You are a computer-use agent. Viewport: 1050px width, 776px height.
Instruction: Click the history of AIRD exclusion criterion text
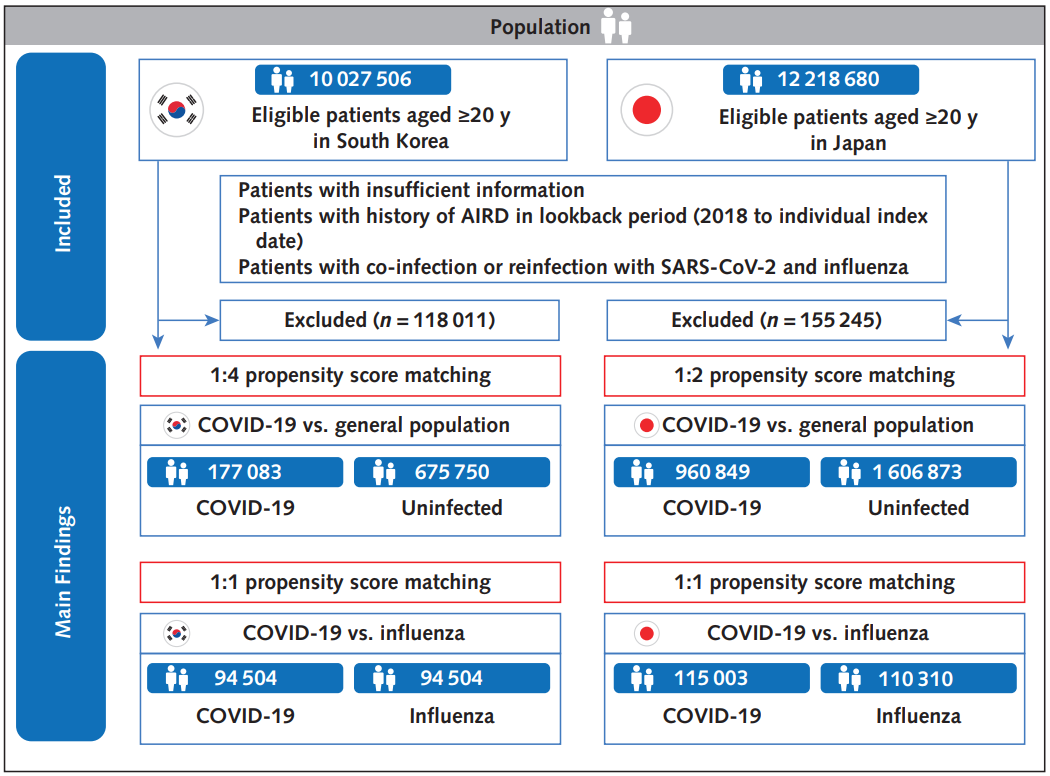(582, 216)
